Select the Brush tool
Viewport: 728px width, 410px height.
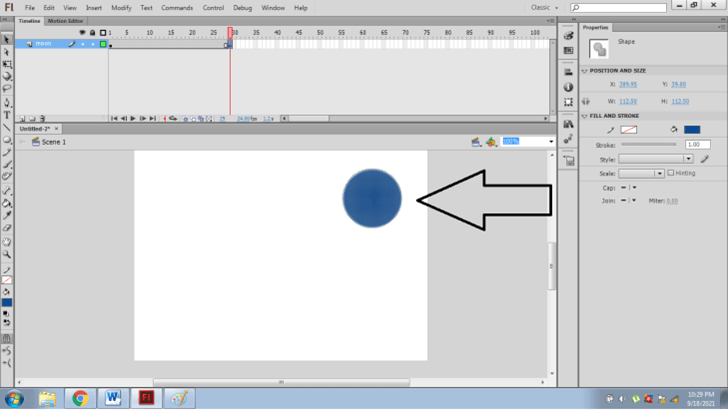tap(6, 164)
